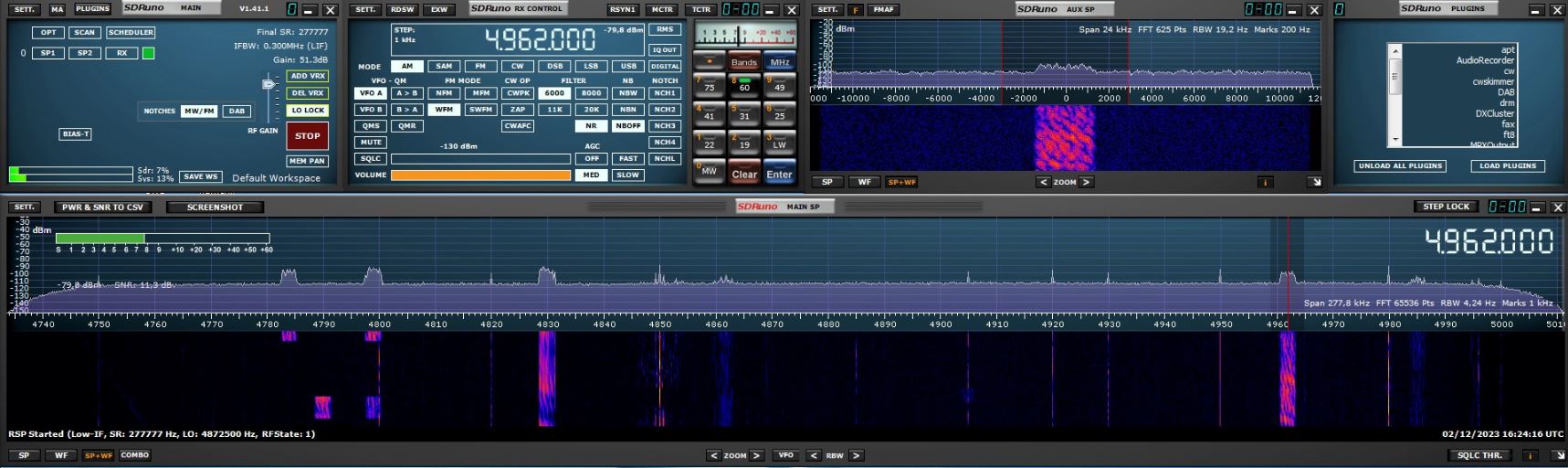Choose the 22 meter band keypad key
This screenshot has height=468, width=1568.
click(x=709, y=143)
